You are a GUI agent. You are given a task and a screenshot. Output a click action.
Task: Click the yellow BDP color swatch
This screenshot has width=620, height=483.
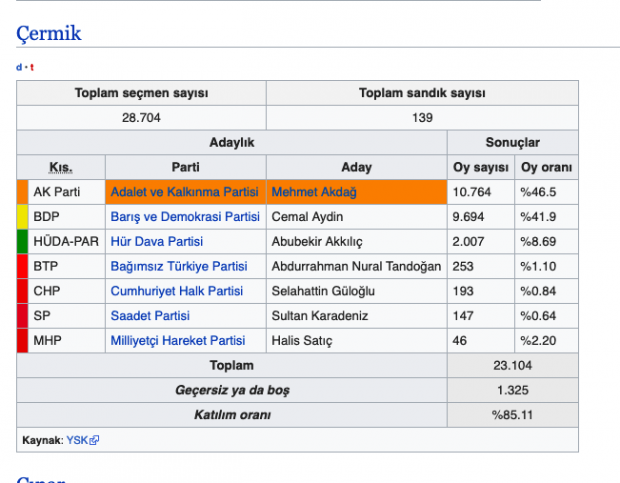point(22,217)
